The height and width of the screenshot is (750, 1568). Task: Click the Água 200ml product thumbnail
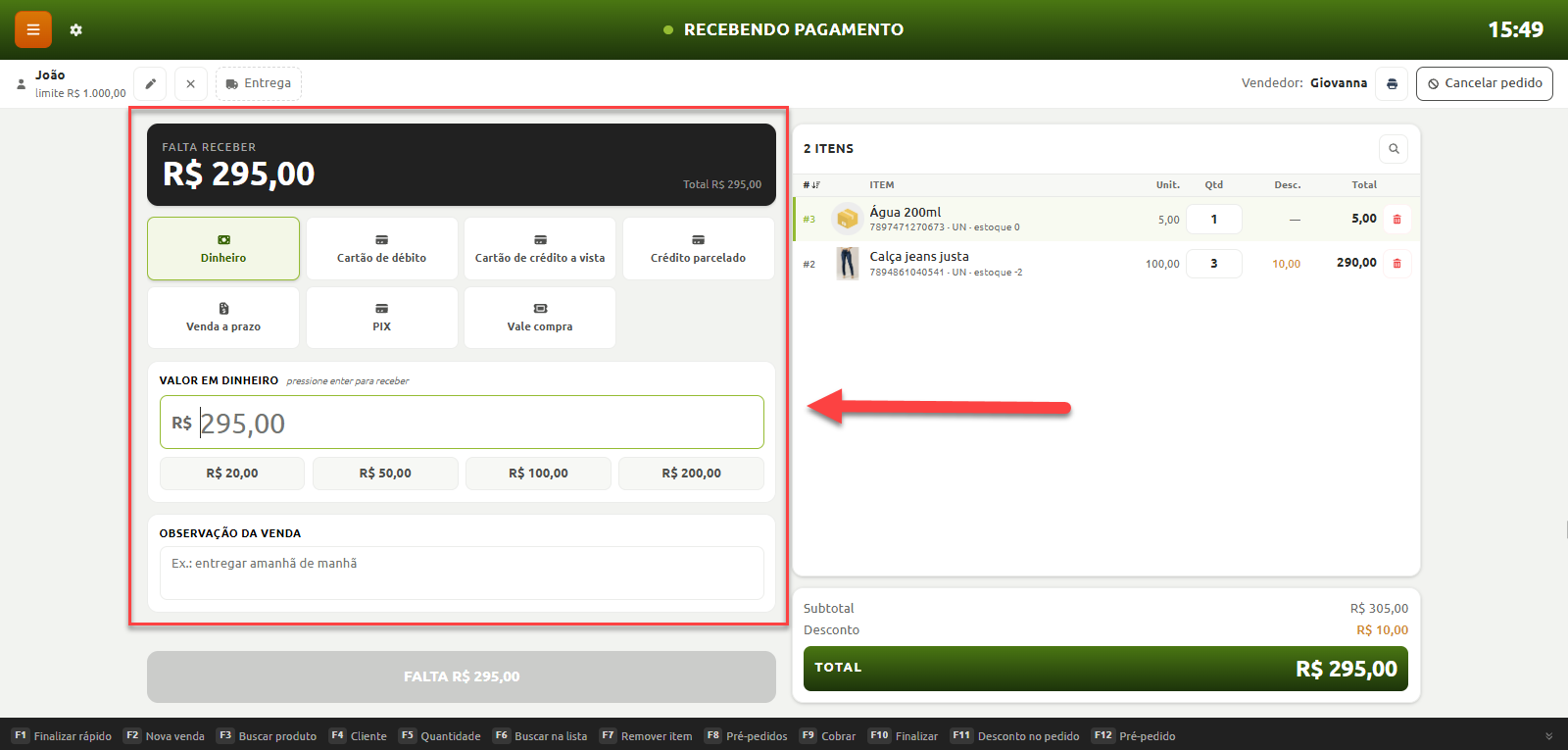click(847, 219)
